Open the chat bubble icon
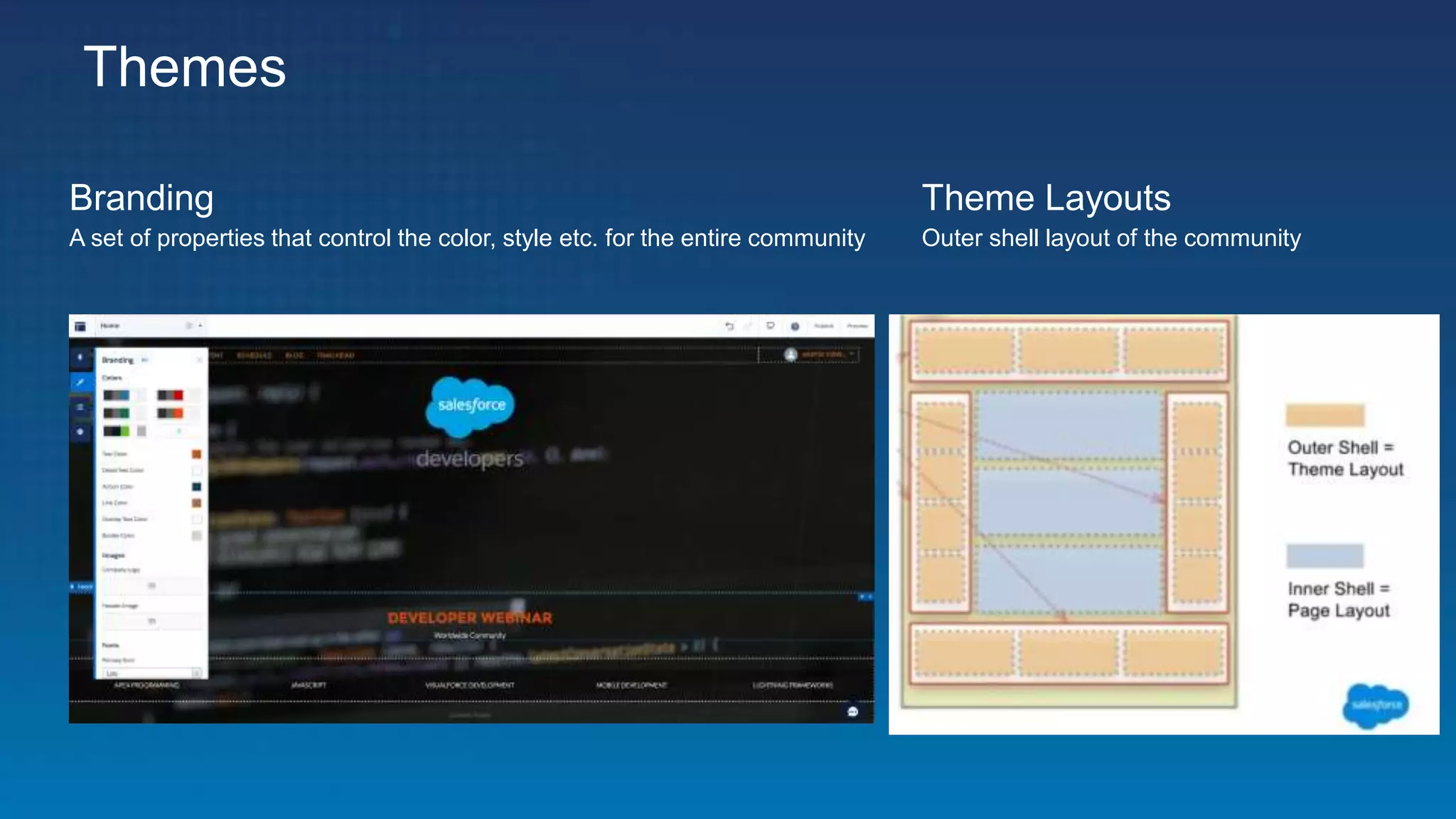 (x=853, y=712)
